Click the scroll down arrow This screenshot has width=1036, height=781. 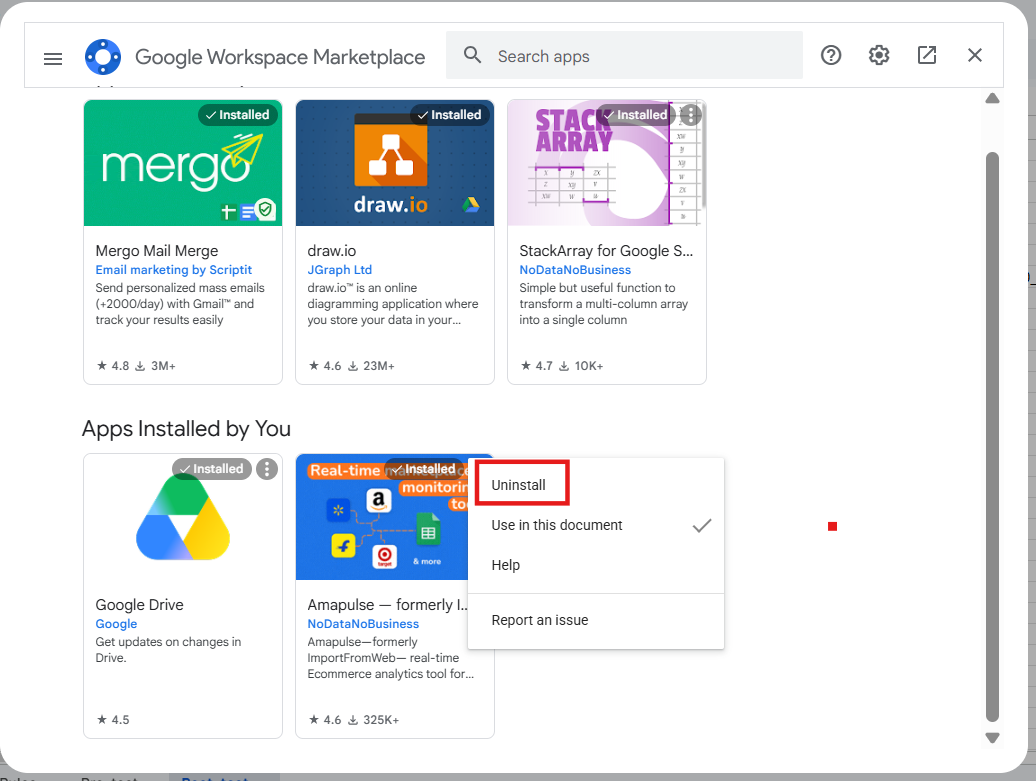(x=992, y=738)
